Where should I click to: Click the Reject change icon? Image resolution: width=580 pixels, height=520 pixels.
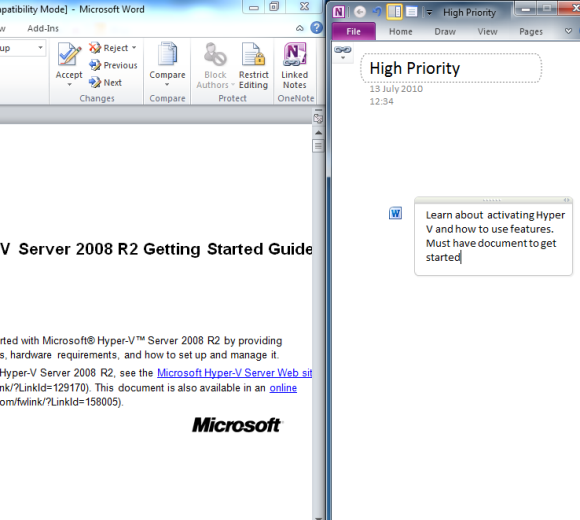click(95, 48)
